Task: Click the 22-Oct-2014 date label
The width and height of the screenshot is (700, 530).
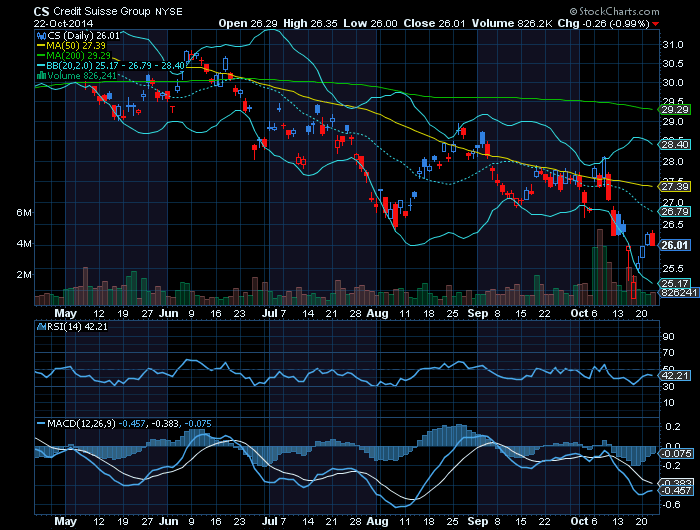Action: click(63, 24)
